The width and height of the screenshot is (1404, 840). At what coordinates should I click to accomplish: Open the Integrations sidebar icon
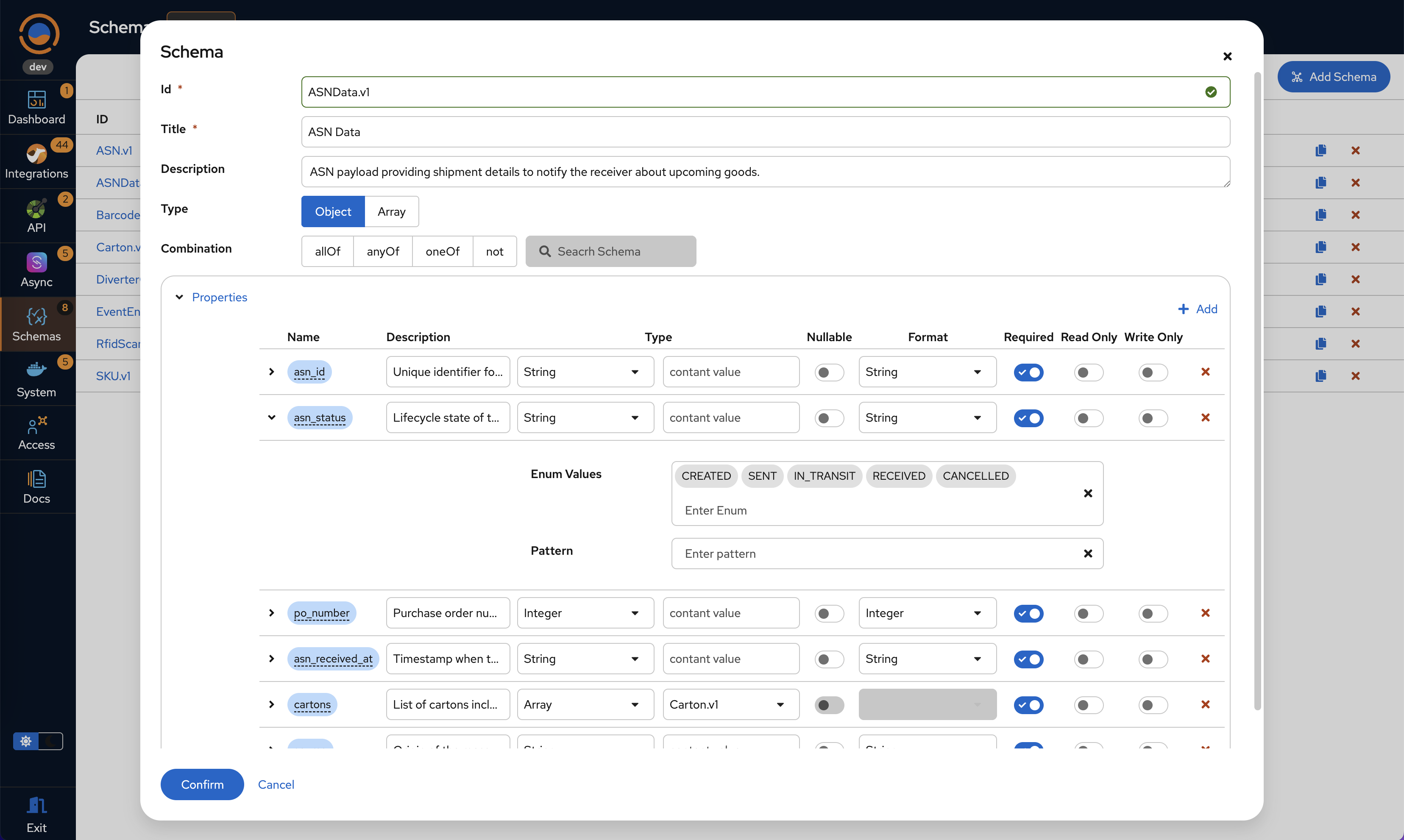pos(36,155)
